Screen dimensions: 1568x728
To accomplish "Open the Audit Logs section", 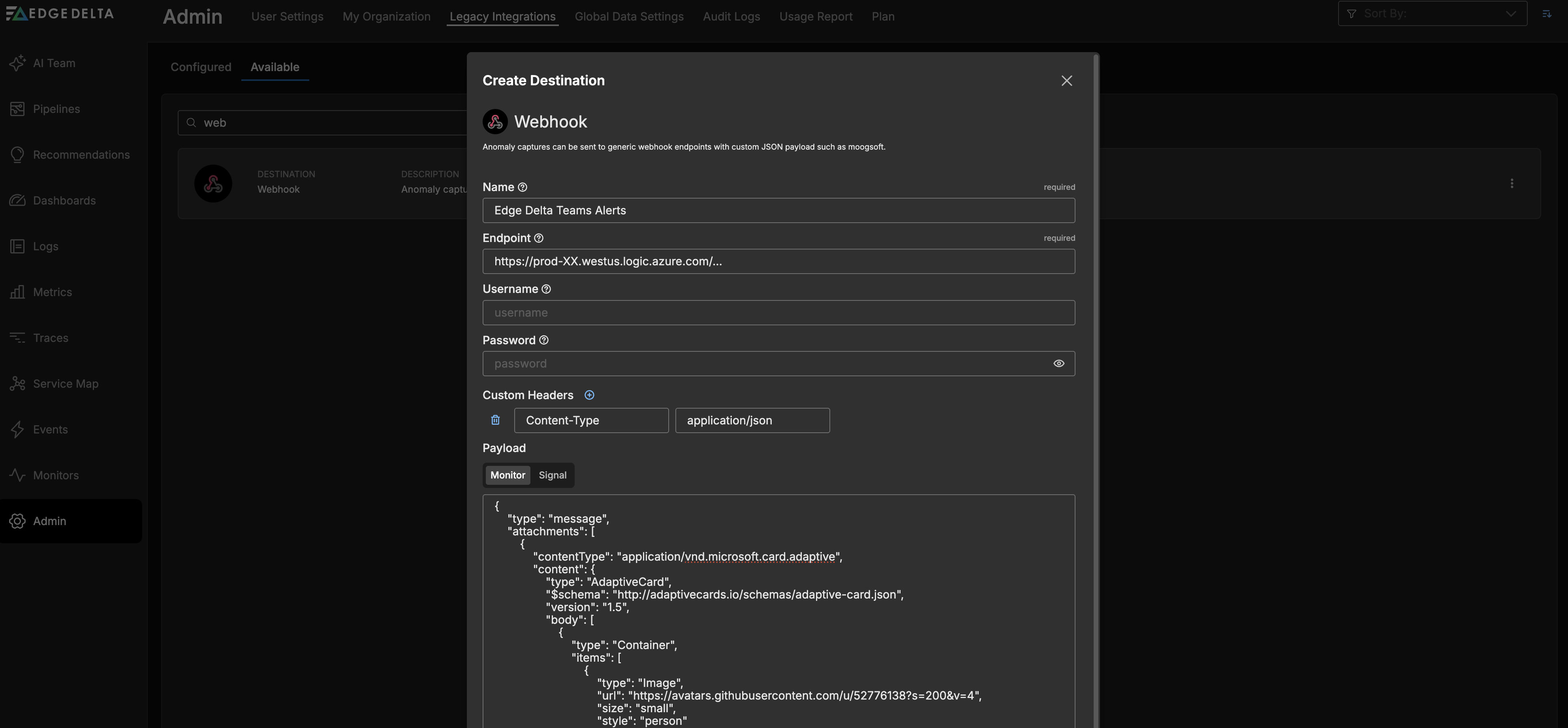I will 731,17.
